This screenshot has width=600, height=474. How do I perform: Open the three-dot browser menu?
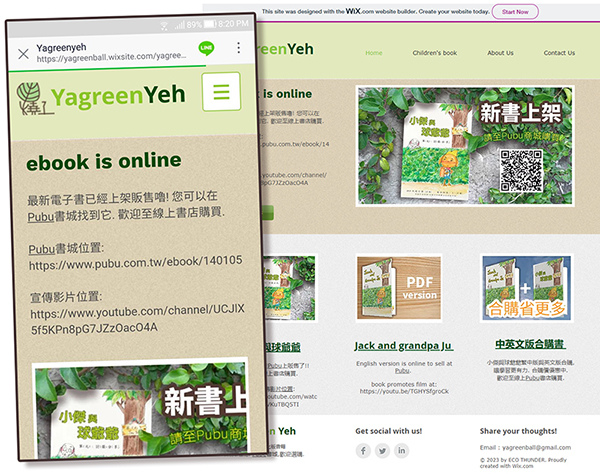coord(239,47)
